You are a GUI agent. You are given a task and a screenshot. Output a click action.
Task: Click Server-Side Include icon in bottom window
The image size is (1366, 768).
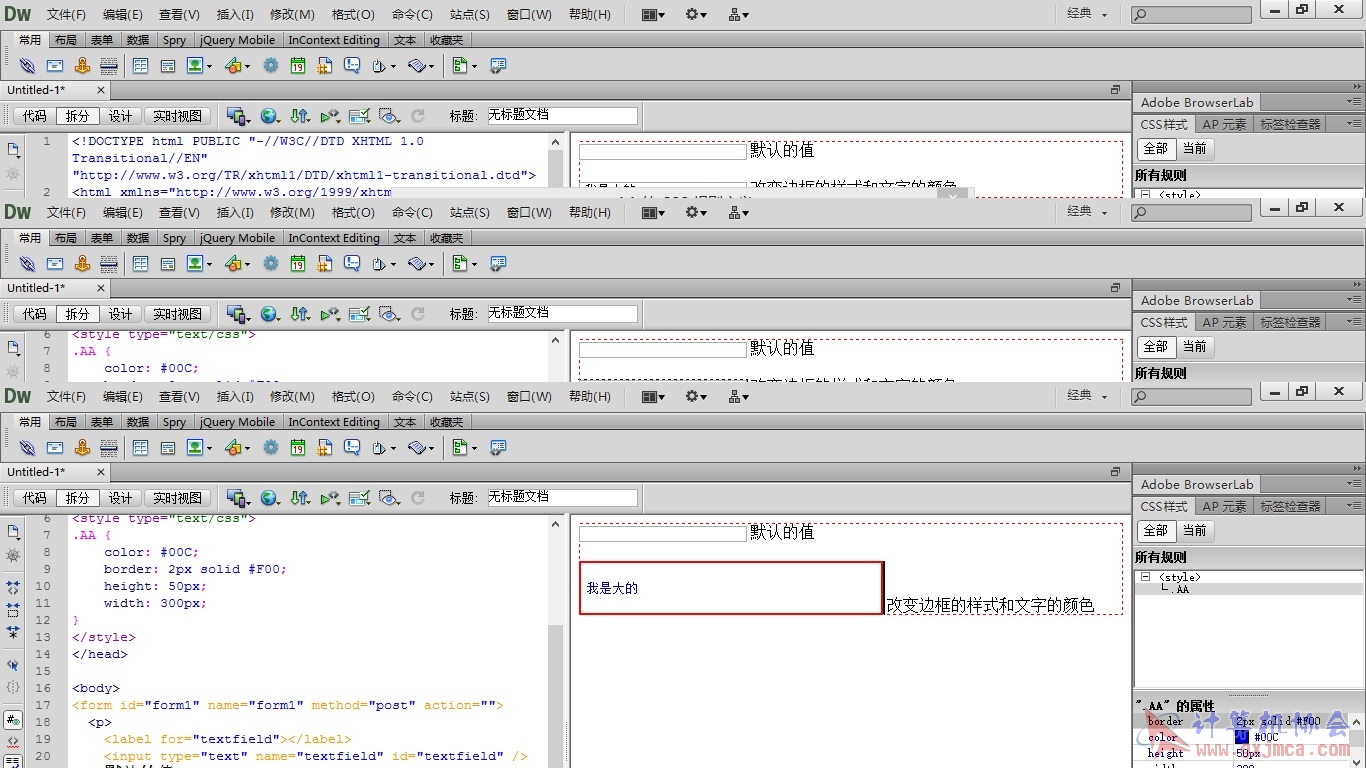[x=325, y=448]
